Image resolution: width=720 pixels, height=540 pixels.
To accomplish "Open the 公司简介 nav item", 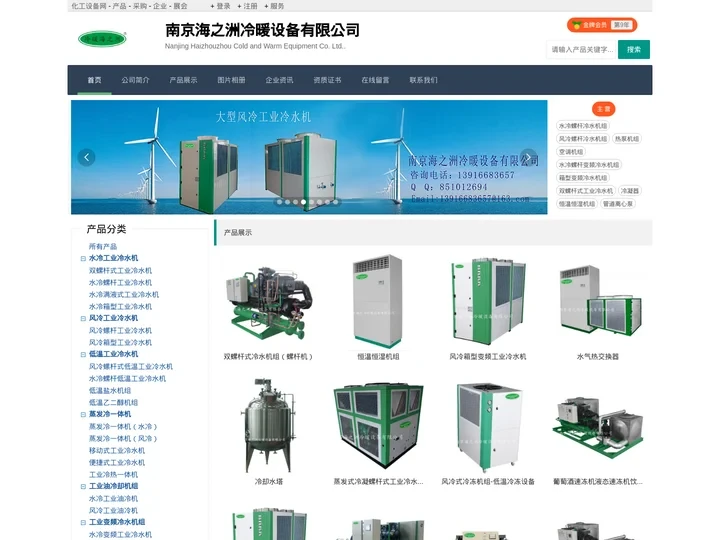I will [x=135, y=80].
